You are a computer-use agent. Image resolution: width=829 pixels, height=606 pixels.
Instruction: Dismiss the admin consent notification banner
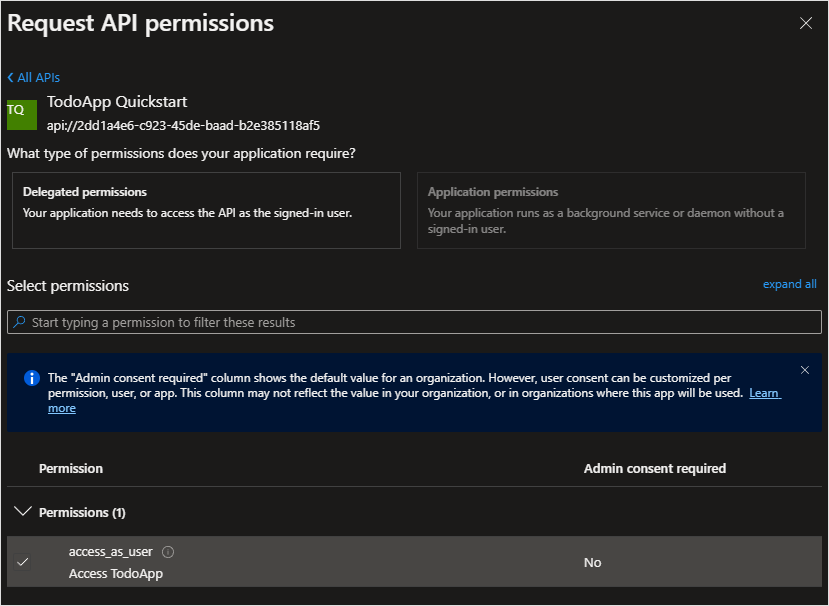click(x=805, y=369)
